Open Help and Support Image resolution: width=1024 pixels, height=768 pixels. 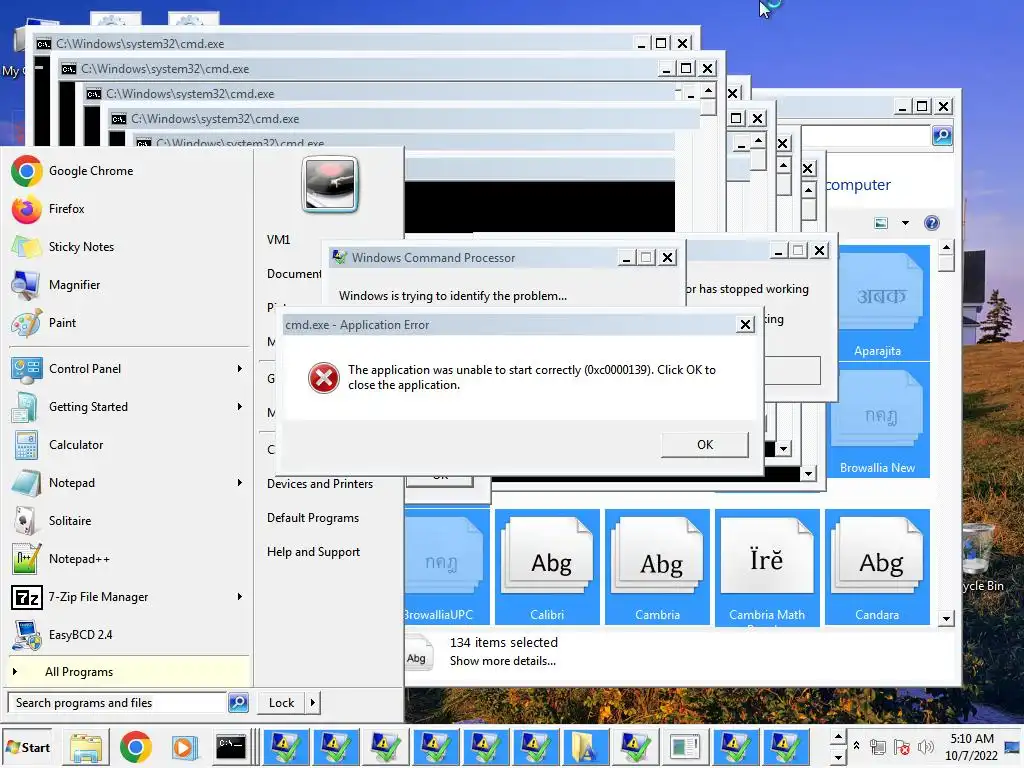point(313,552)
